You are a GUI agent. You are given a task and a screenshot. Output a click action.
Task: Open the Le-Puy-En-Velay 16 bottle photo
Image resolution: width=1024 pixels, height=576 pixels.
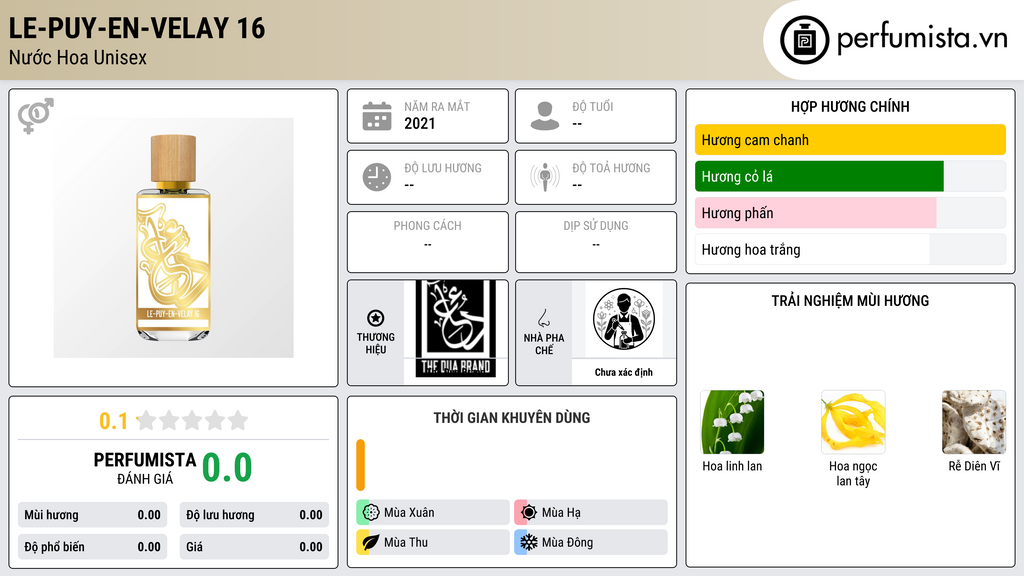(x=174, y=238)
